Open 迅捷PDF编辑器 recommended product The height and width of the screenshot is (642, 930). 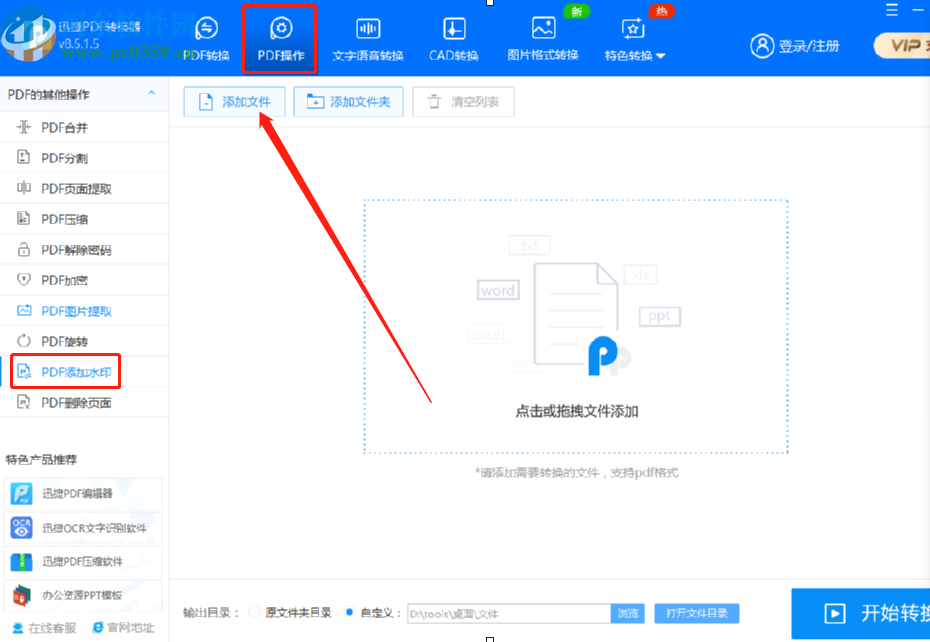(x=83, y=494)
